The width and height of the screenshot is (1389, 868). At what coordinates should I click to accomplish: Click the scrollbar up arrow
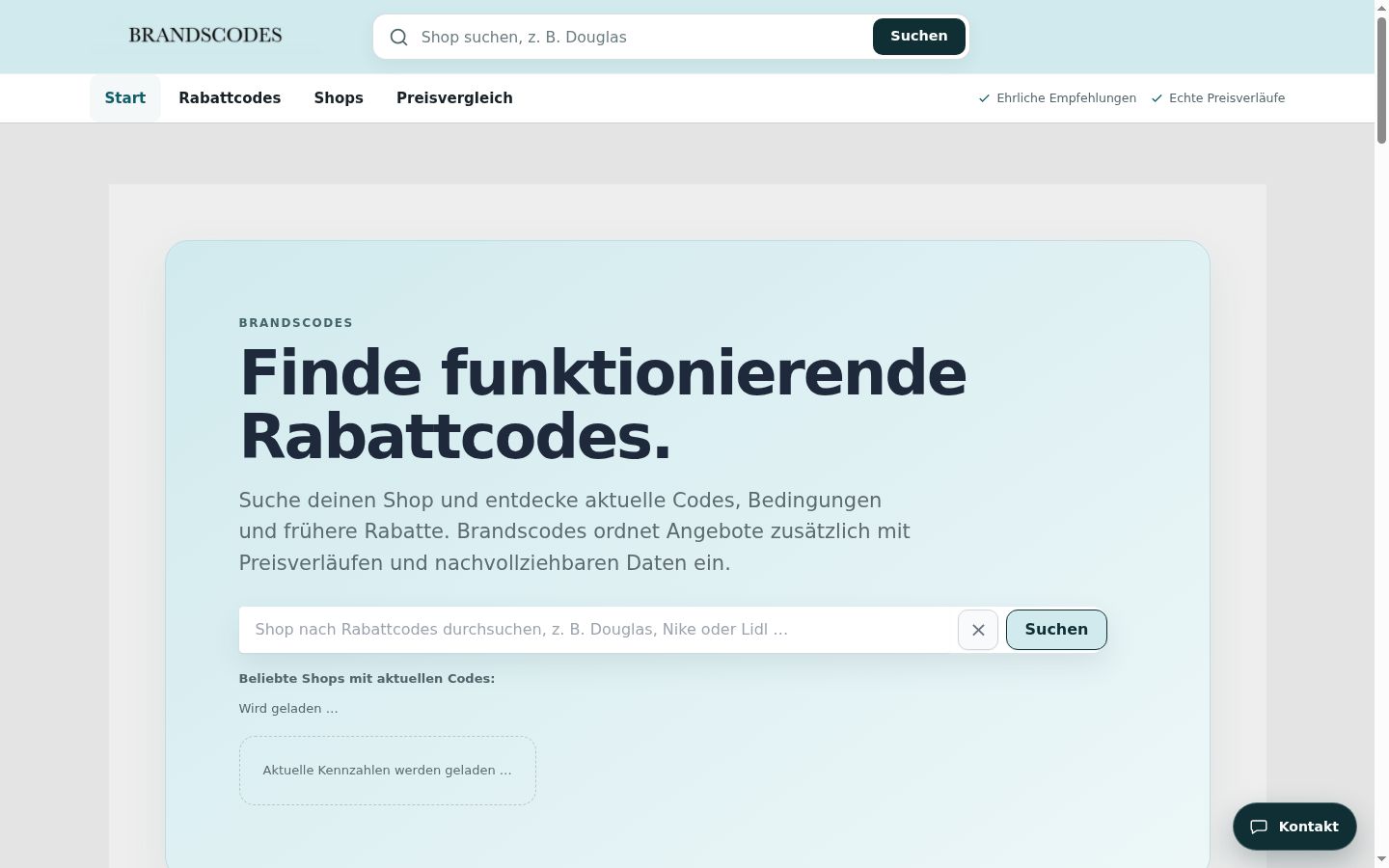(x=1381, y=8)
